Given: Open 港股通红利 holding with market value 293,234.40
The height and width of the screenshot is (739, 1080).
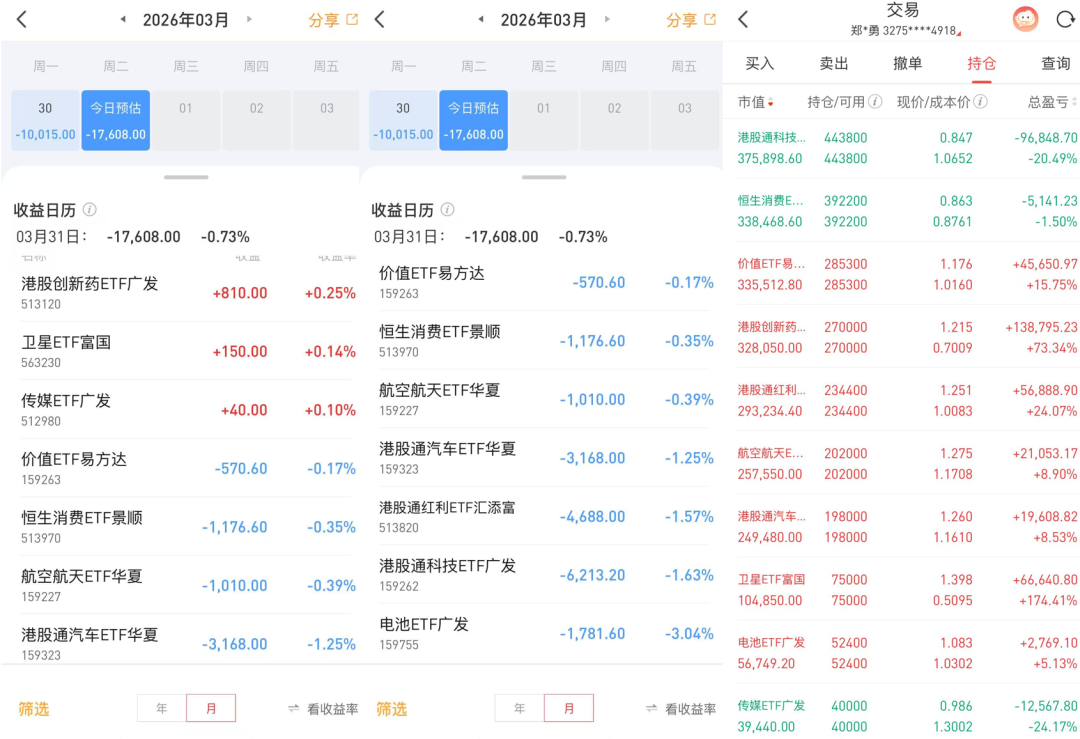Looking at the screenshot, I should (906, 400).
